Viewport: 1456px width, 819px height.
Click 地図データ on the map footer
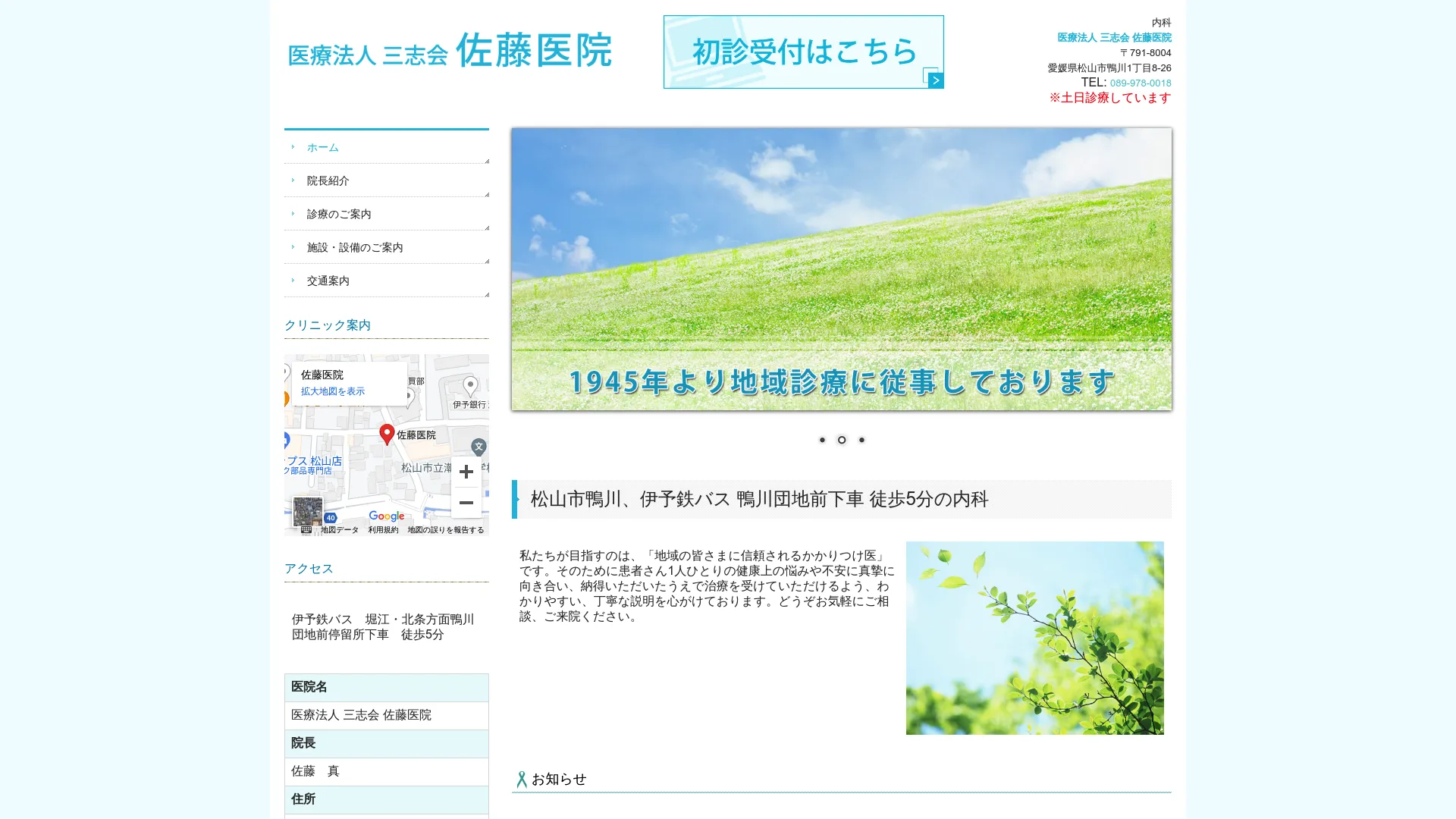click(340, 530)
